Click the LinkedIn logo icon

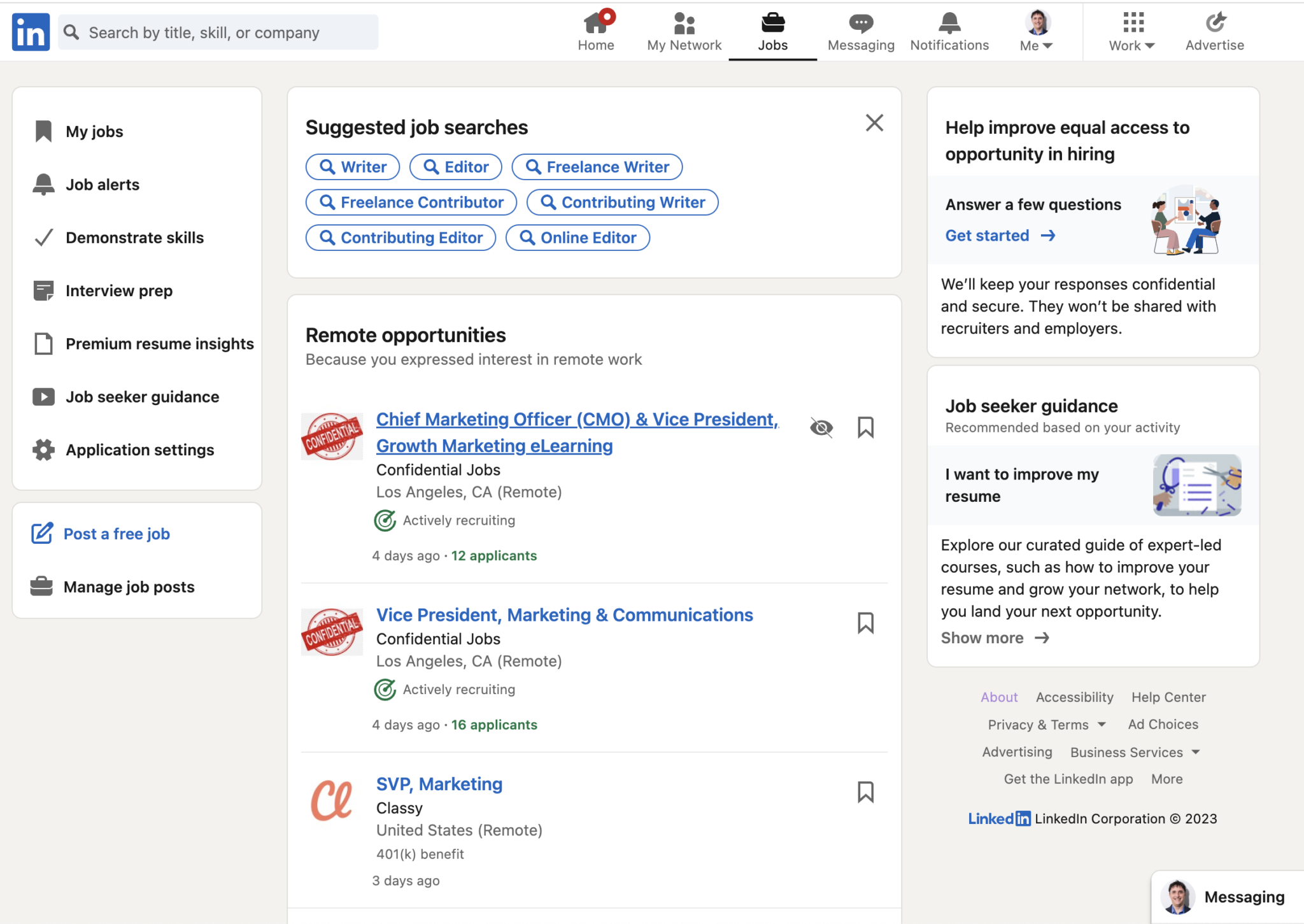[x=31, y=32]
